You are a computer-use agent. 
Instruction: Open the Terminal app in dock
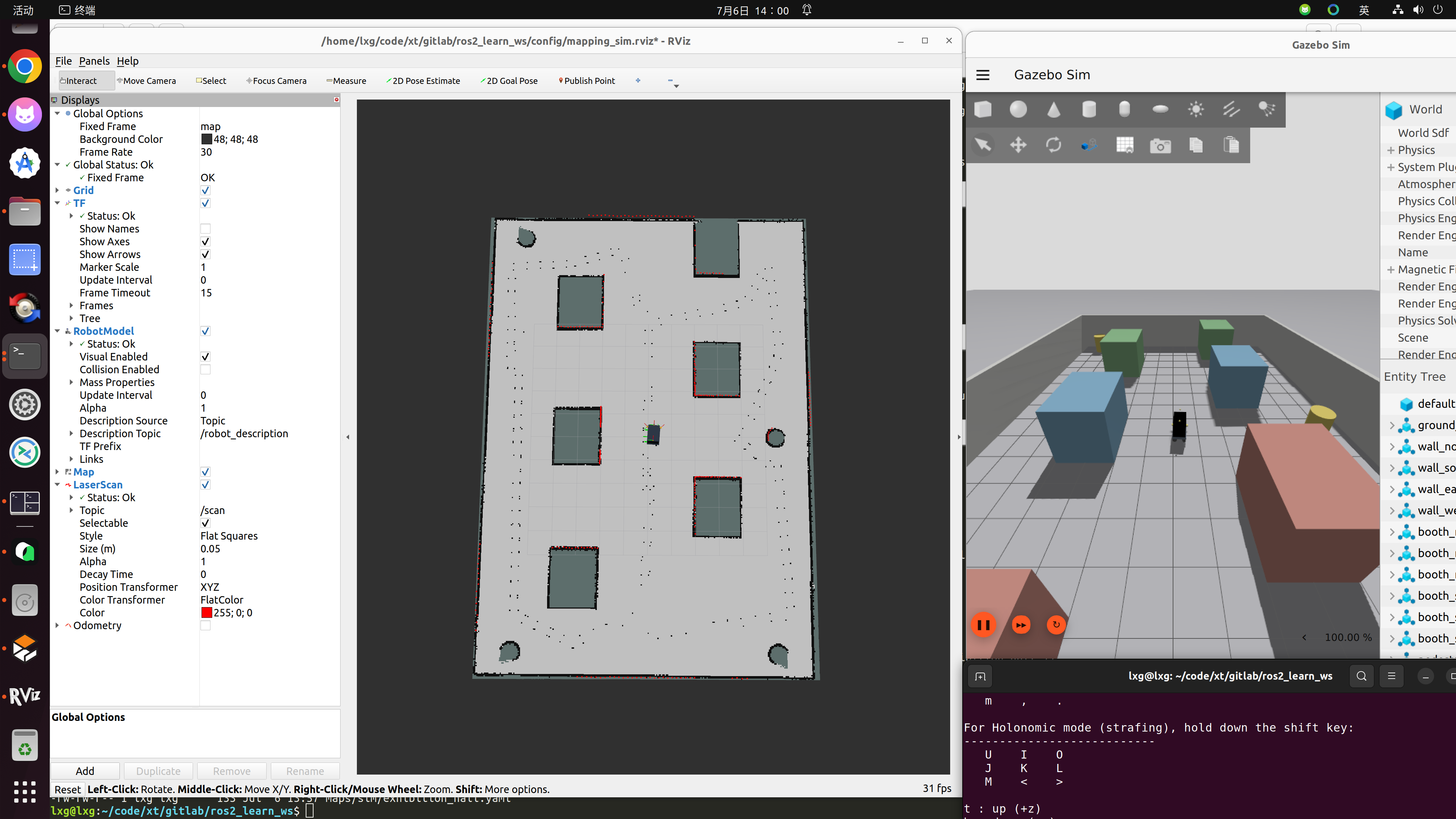click(25, 356)
